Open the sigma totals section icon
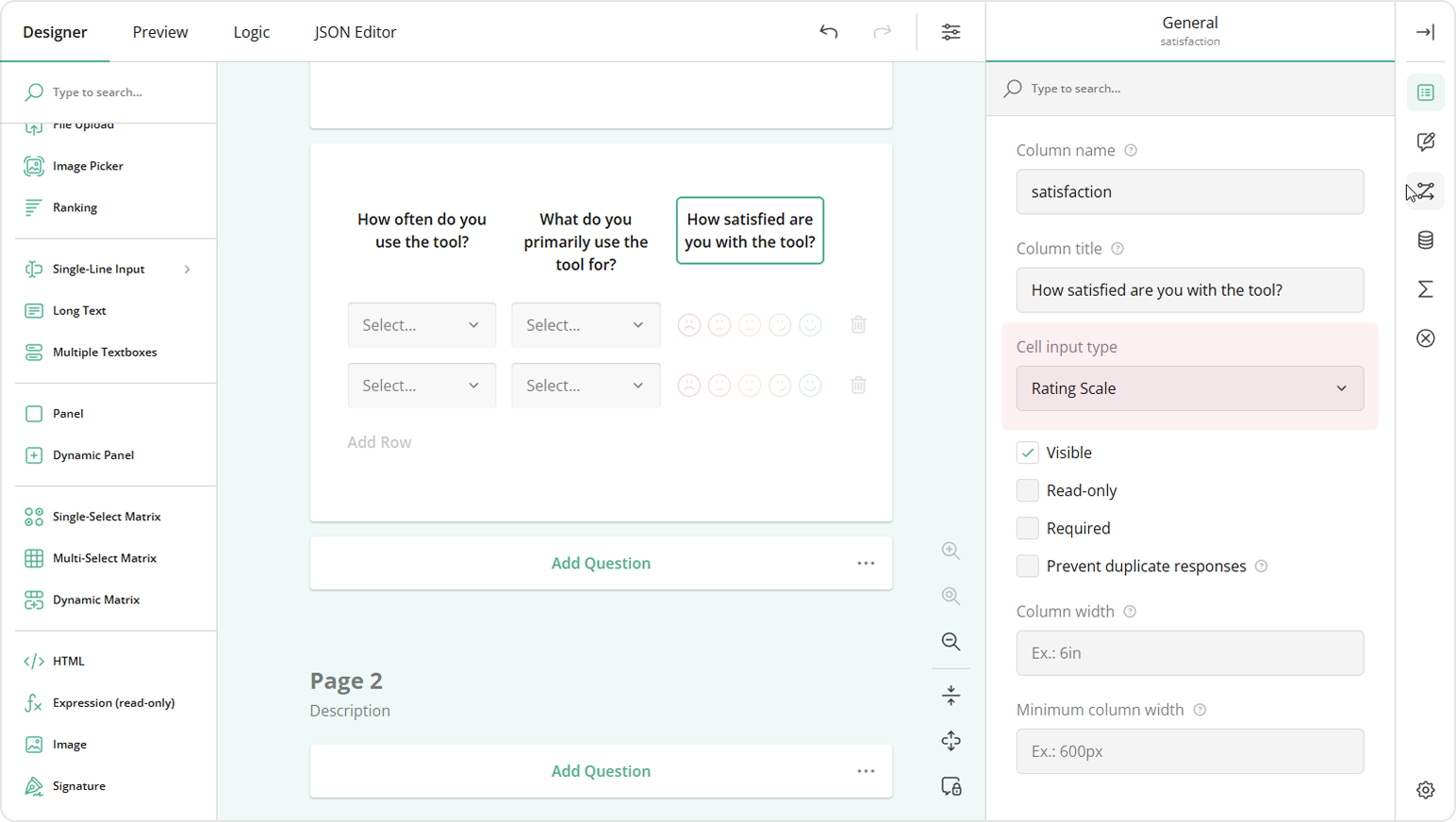This screenshot has height=822, width=1456. (1425, 289)
